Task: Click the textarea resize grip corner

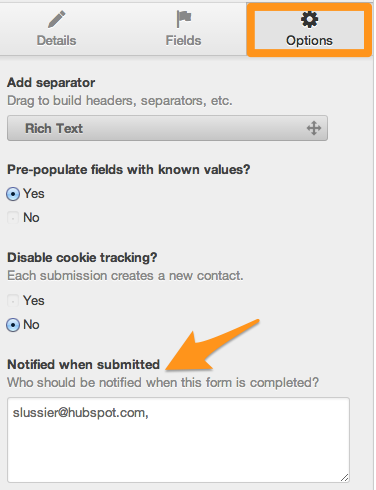Action: (345, 478)
